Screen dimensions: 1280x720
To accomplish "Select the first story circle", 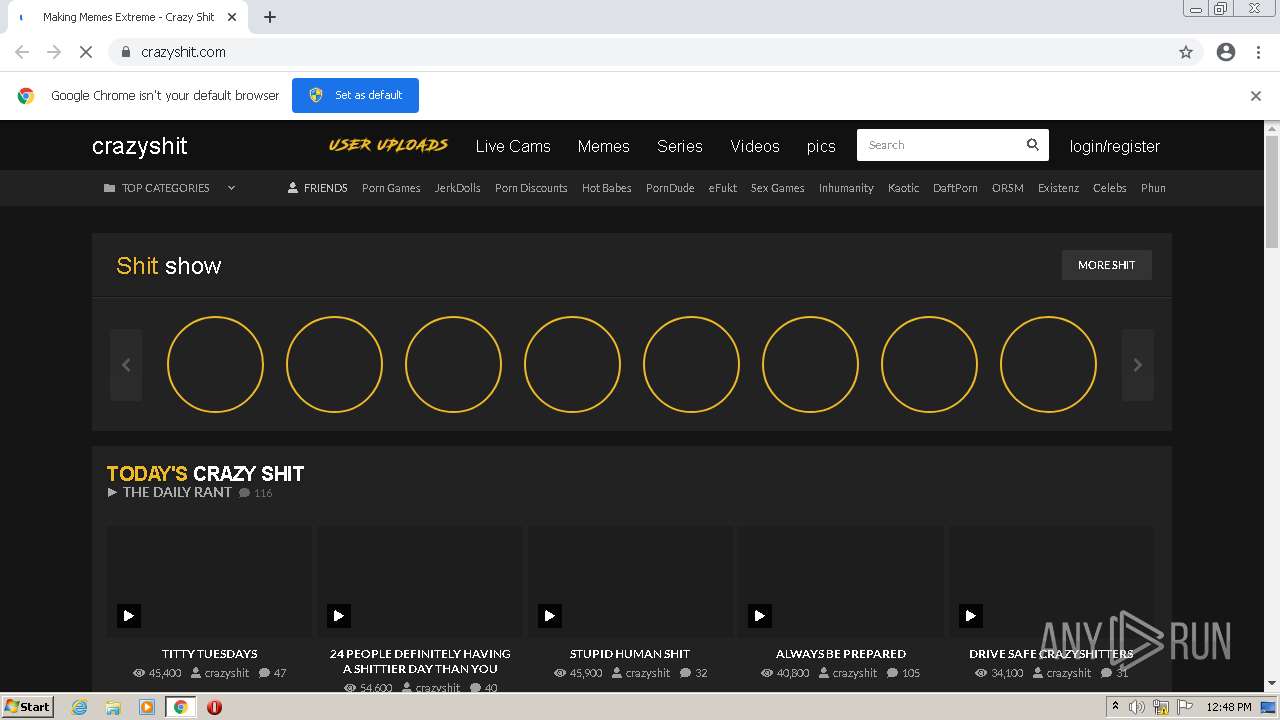I will (215, 365).
